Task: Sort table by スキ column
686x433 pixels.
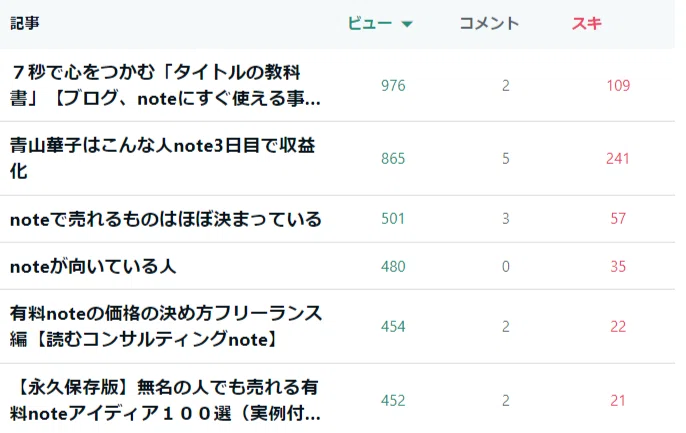Action: coord(587,23)
